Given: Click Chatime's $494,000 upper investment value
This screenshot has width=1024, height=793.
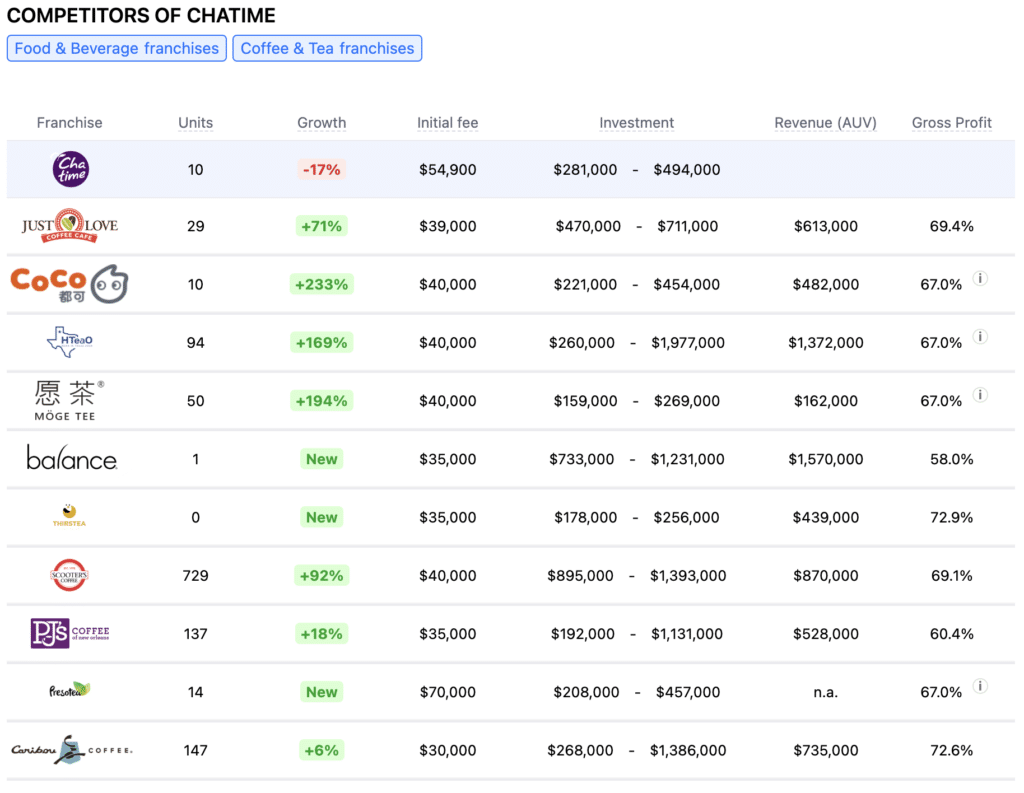Looking at the screenshot, I should (687, 170).
